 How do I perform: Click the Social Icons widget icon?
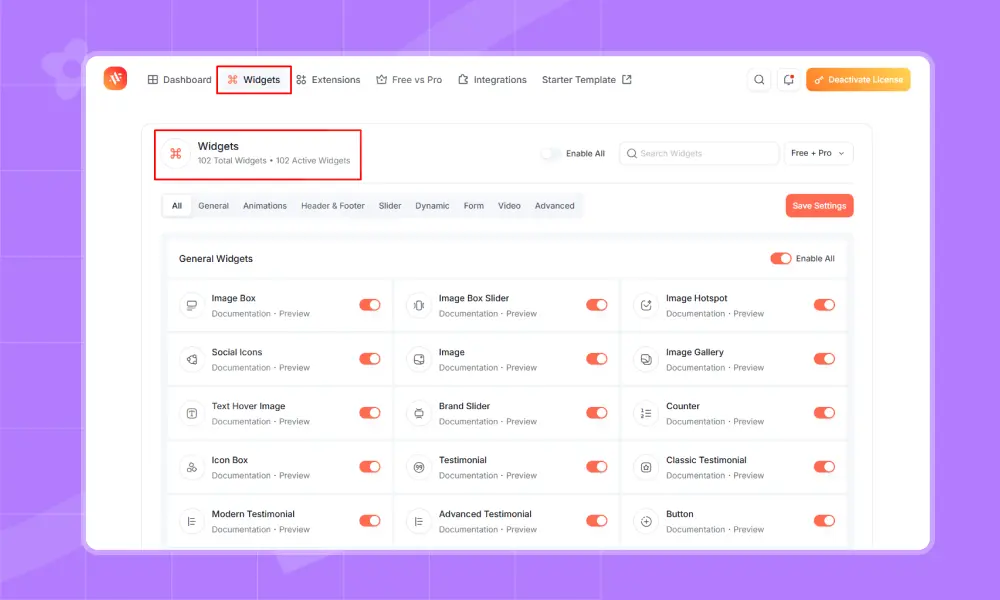pyautogui.click(x=191, y=359)
